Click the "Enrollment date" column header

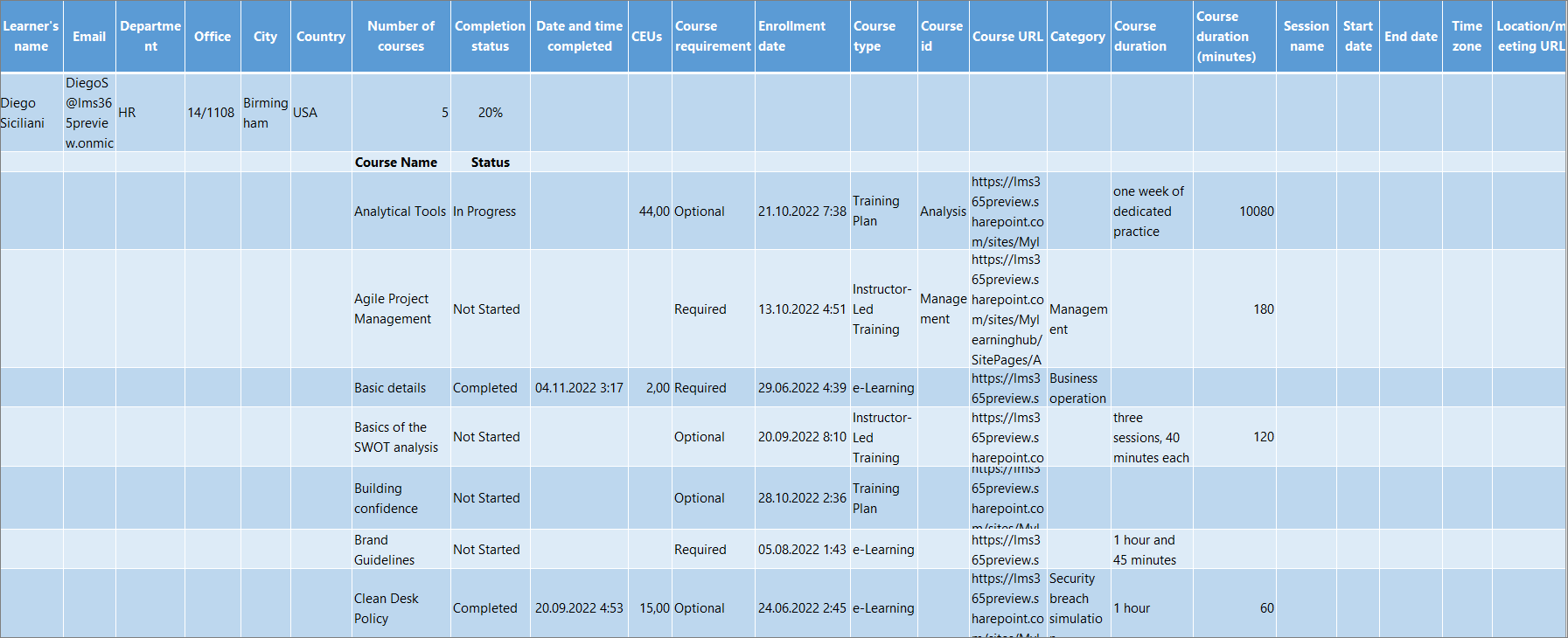(802, 37)
